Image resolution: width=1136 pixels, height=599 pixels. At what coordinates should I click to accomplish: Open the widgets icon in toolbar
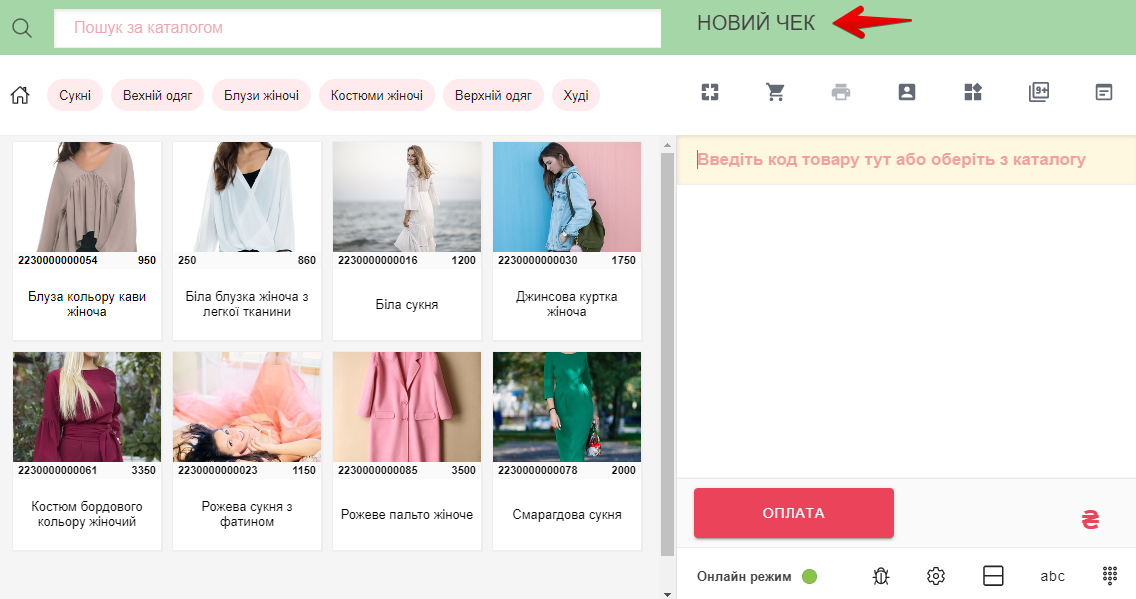point(973,92)
